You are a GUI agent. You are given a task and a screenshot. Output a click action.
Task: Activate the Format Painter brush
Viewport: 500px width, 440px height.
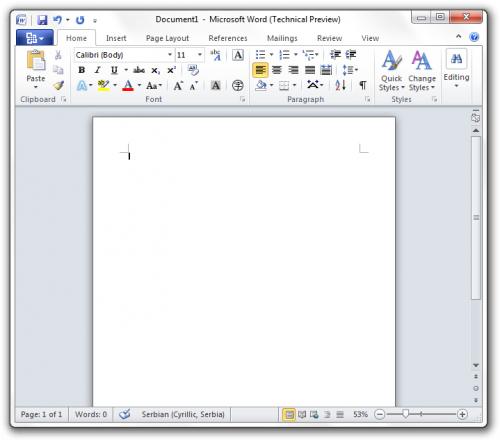click(x=58, y=85)
